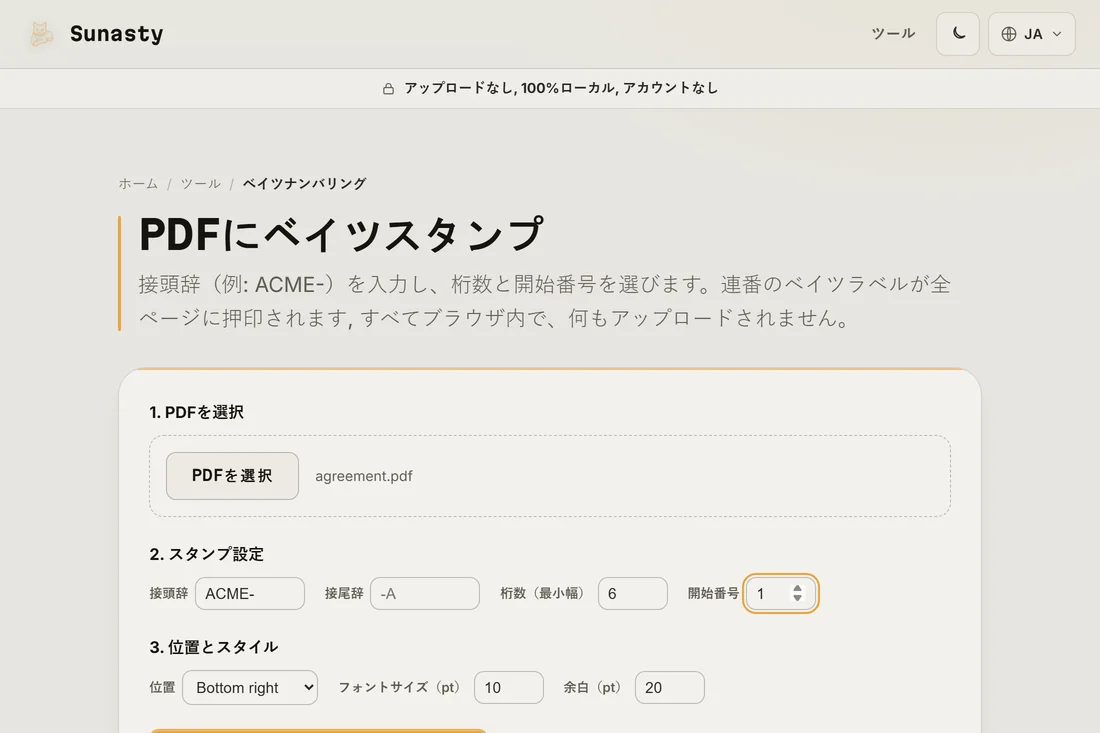Focus the 開始番号 number field
Screen dimensions: 1100x733
780,593
